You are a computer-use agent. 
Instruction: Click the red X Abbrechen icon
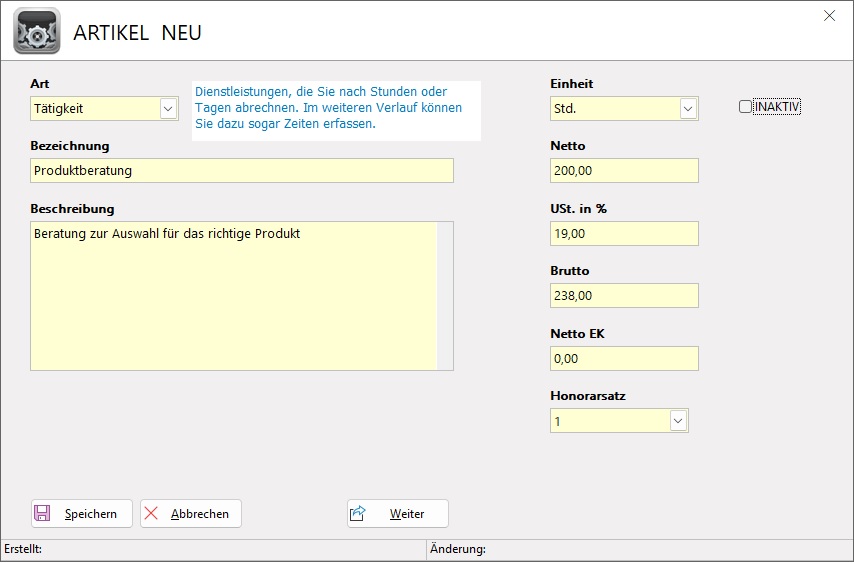coord(152,514)
